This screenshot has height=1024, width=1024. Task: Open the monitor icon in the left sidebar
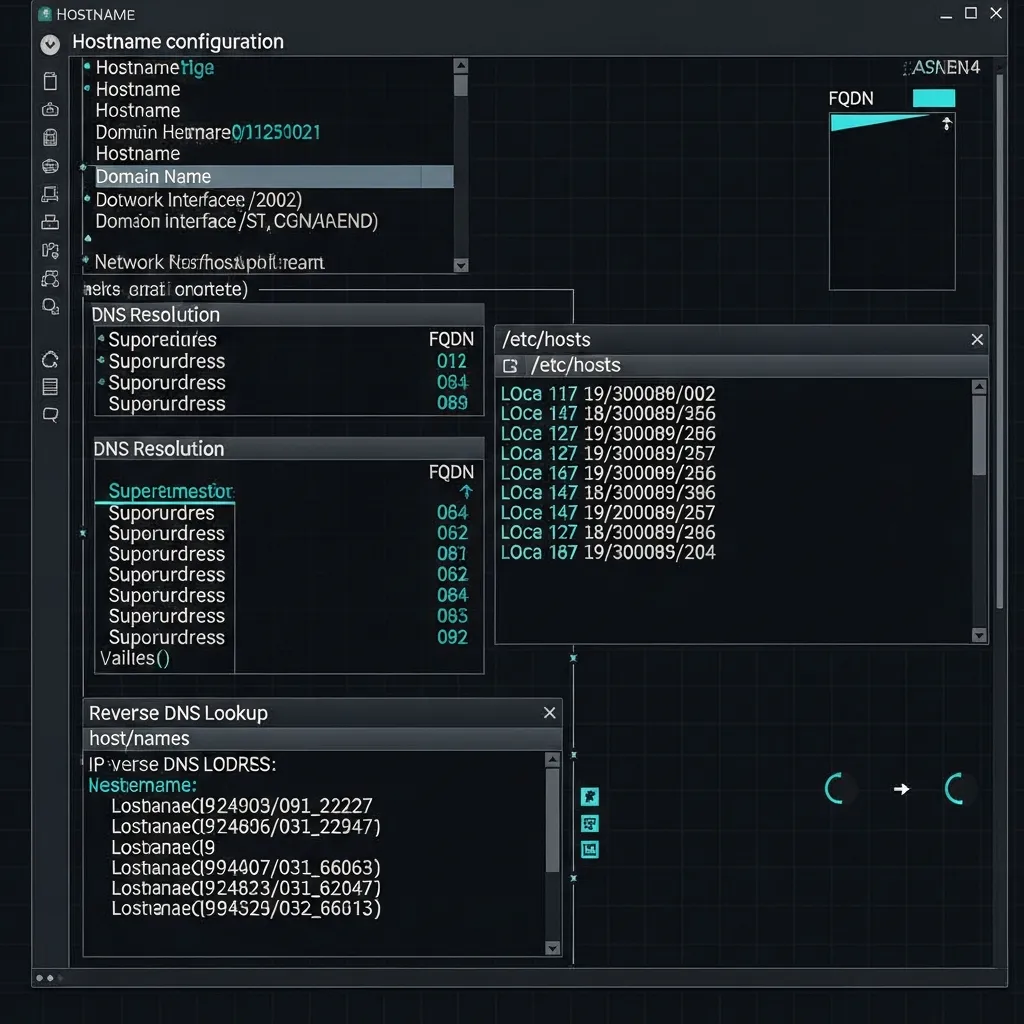tap(50, 194)
